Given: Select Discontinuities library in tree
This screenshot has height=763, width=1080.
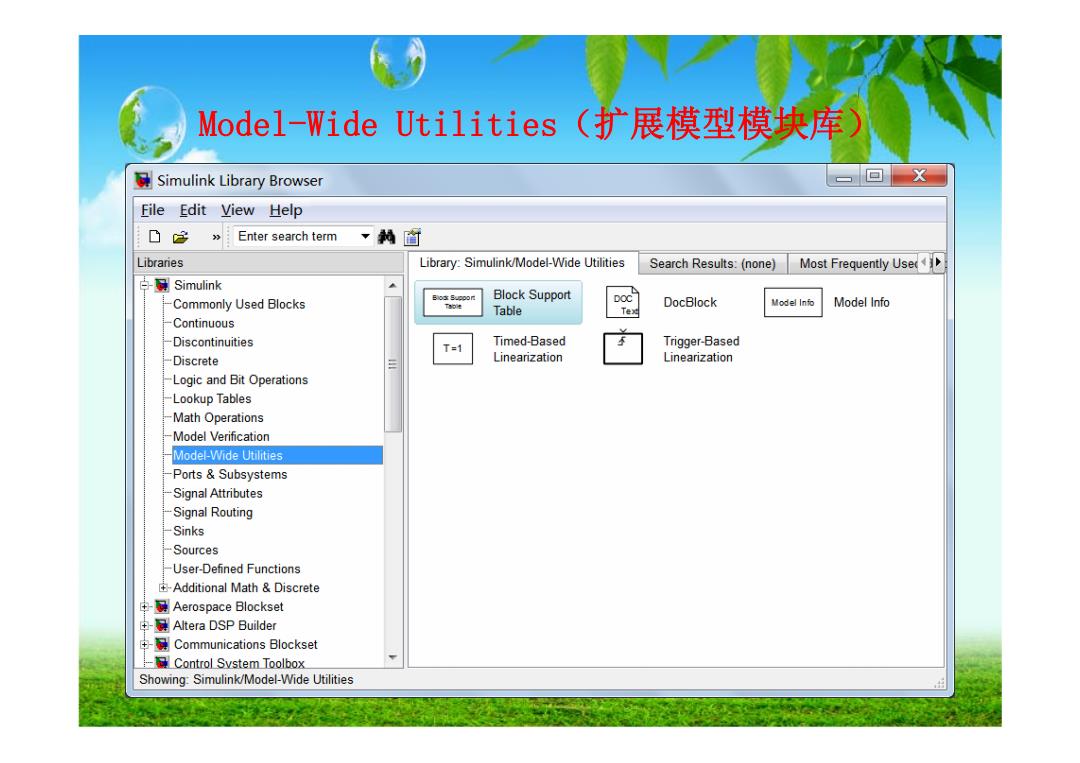Looking at the screenshot, I should (x=213, y=342).
